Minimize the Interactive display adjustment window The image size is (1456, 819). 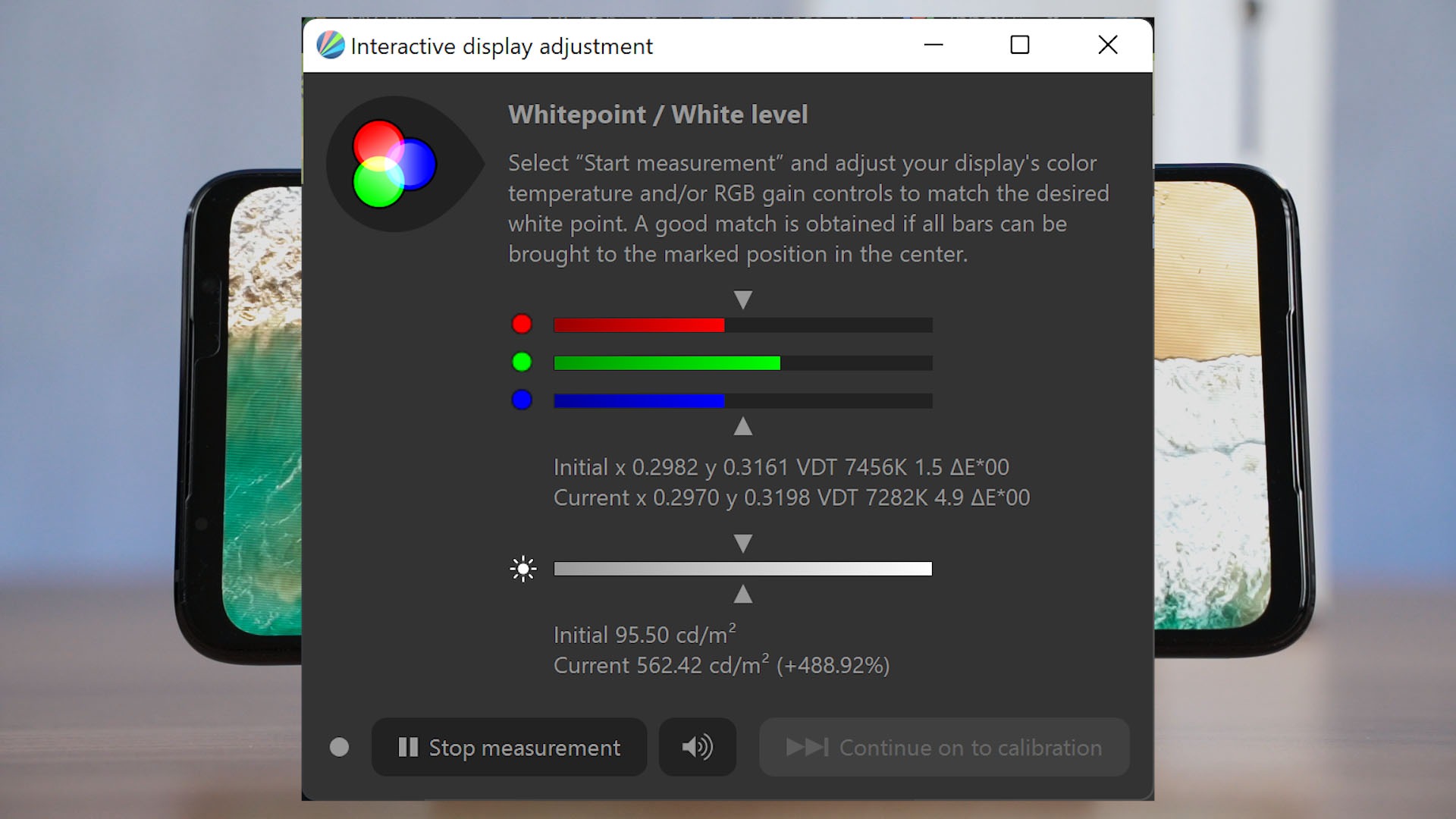point(934,45)
